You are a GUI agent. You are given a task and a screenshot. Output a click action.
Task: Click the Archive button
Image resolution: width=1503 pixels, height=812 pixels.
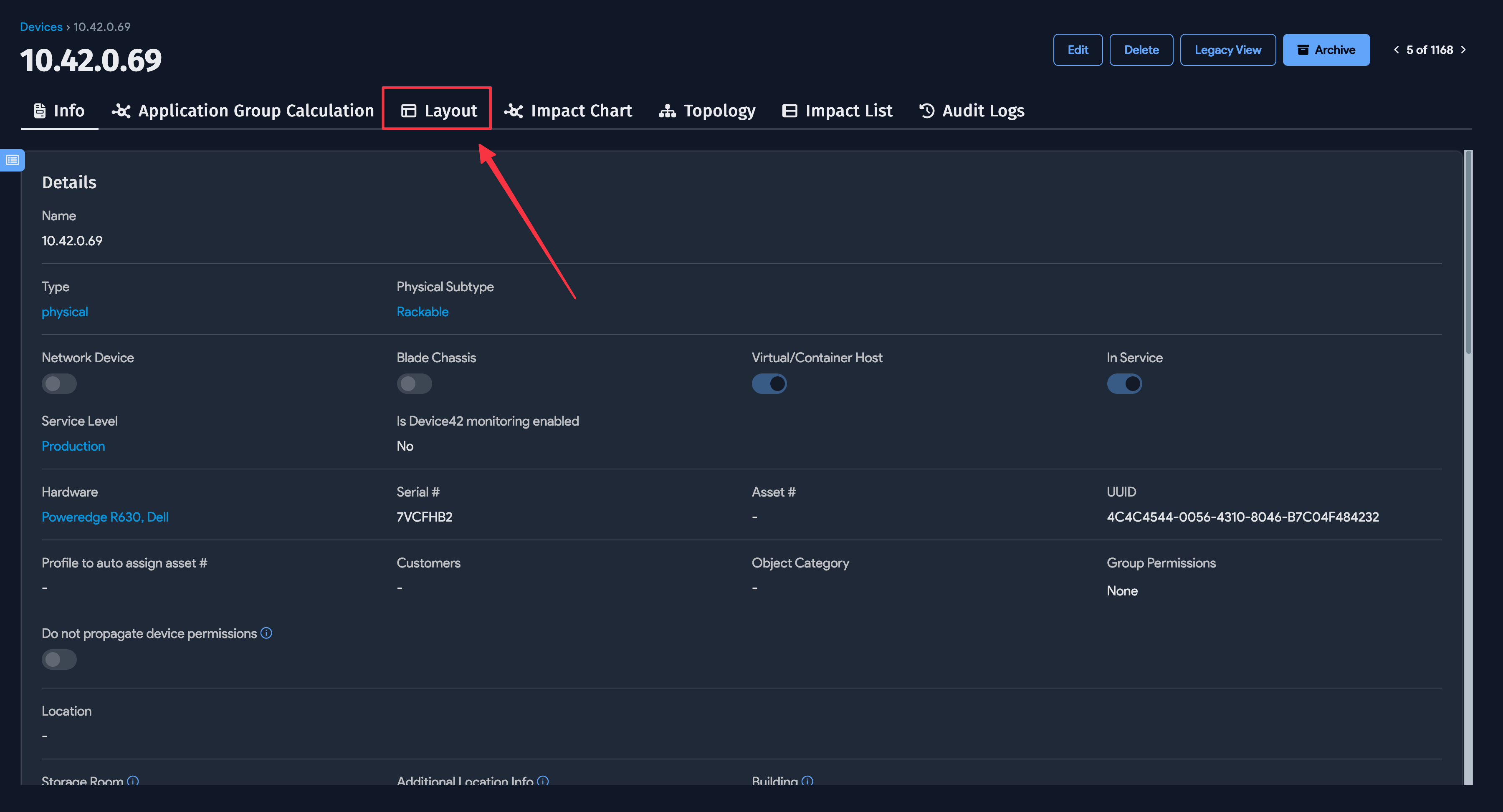[1326, 50]
